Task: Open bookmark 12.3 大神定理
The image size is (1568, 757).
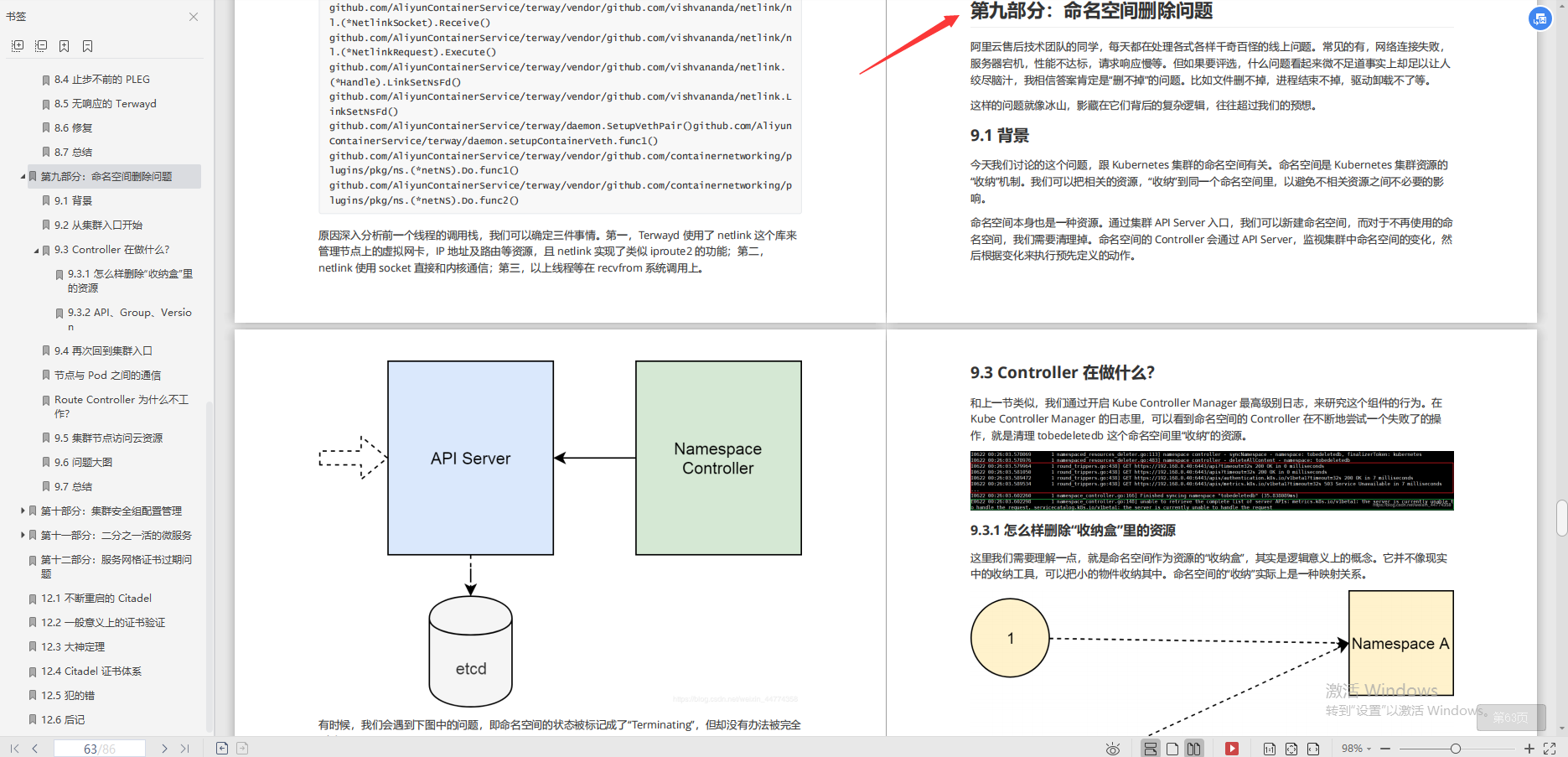Action: (x=73, y=647)
